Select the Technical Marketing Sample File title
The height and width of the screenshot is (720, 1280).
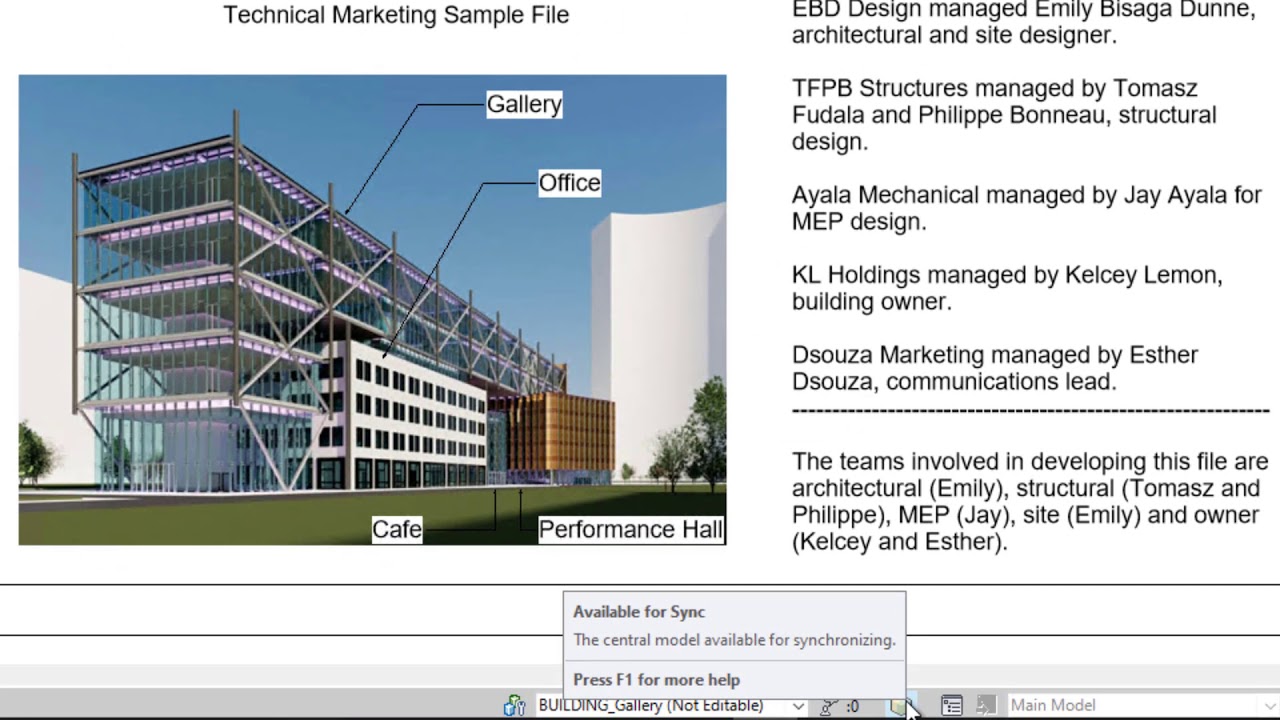point(396,15)
